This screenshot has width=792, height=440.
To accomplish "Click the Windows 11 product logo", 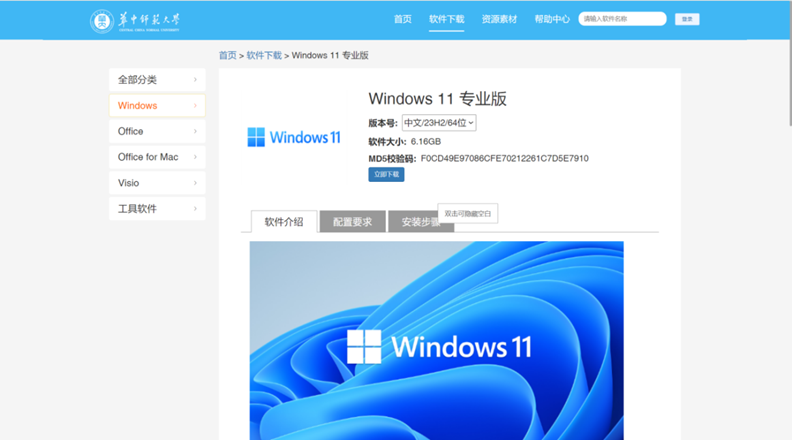I will [293, 137].
